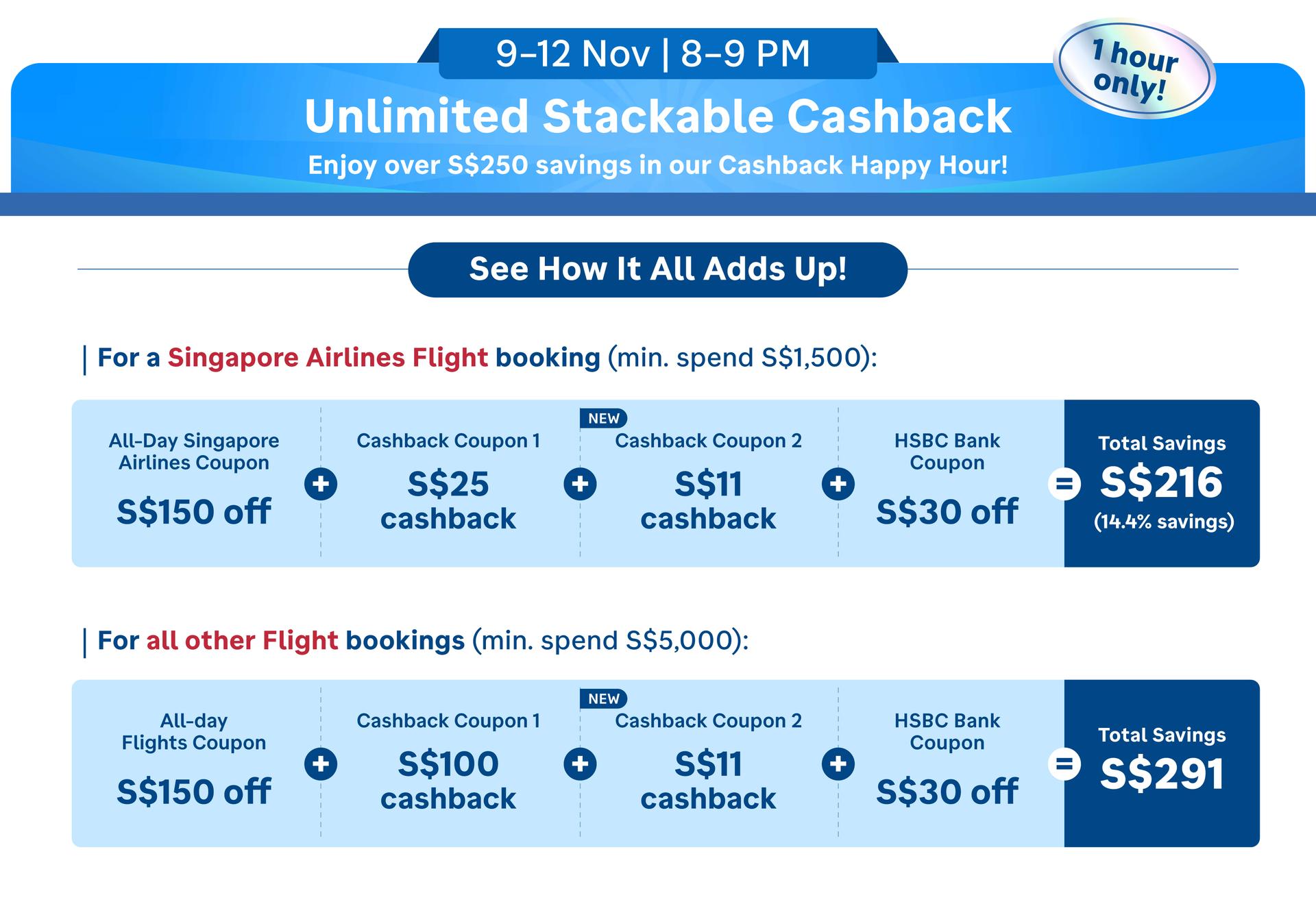Viewport: 1316px width, 915px height.
Task: Click the plus icon after All-Day Singapore Airlines Coupon
Action: tap(321, 484)
